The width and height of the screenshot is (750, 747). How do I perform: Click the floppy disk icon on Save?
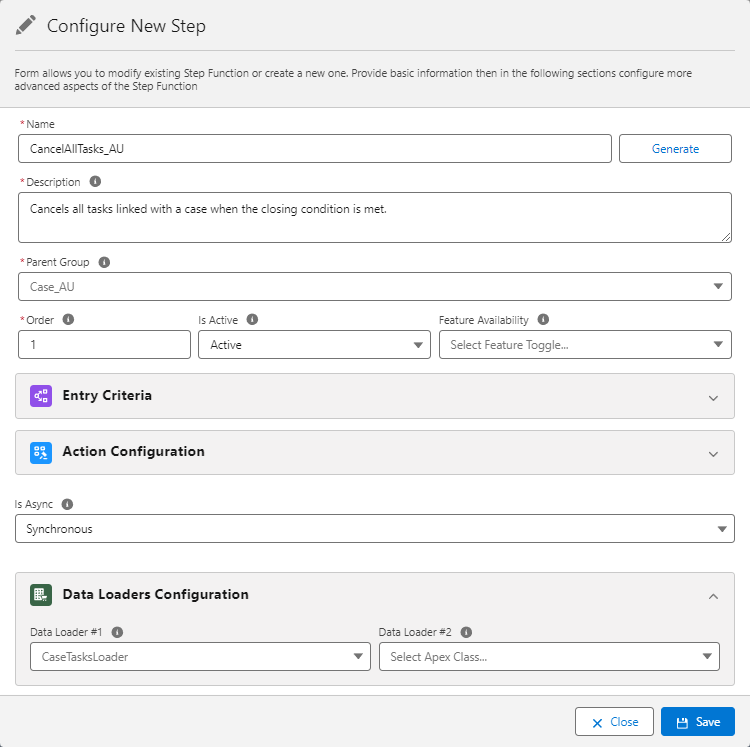(x=683, y=723)
